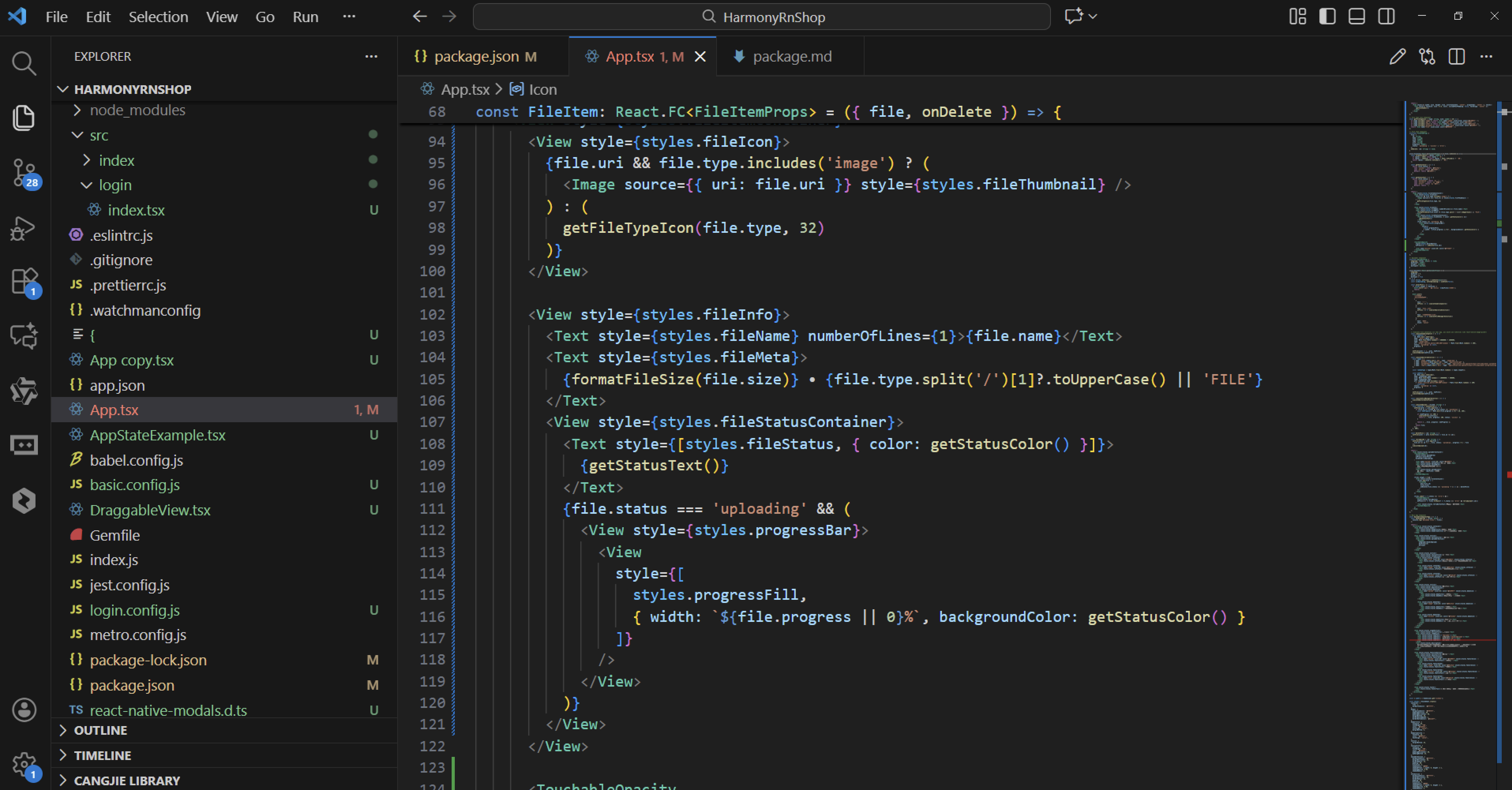Image resolution: width=1512 pixels, height=790 pixels.
Task: Click the Icon breadcrumb item
Action: 542,89
